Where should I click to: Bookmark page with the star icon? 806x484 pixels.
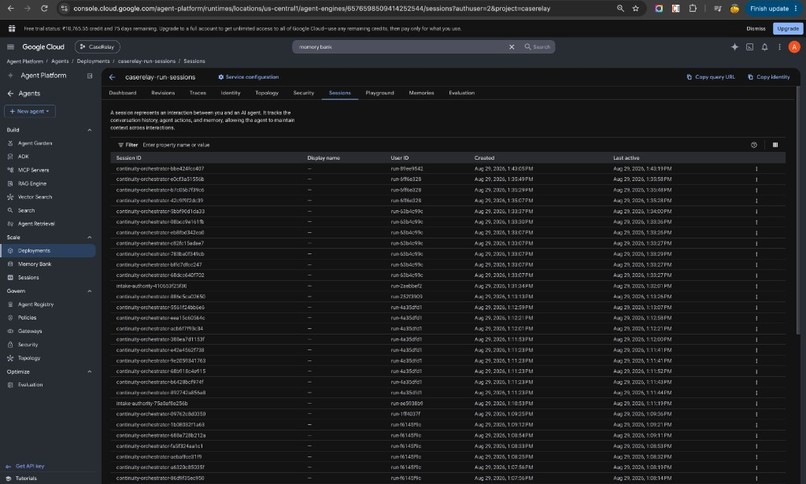click(x=636, y=9)
